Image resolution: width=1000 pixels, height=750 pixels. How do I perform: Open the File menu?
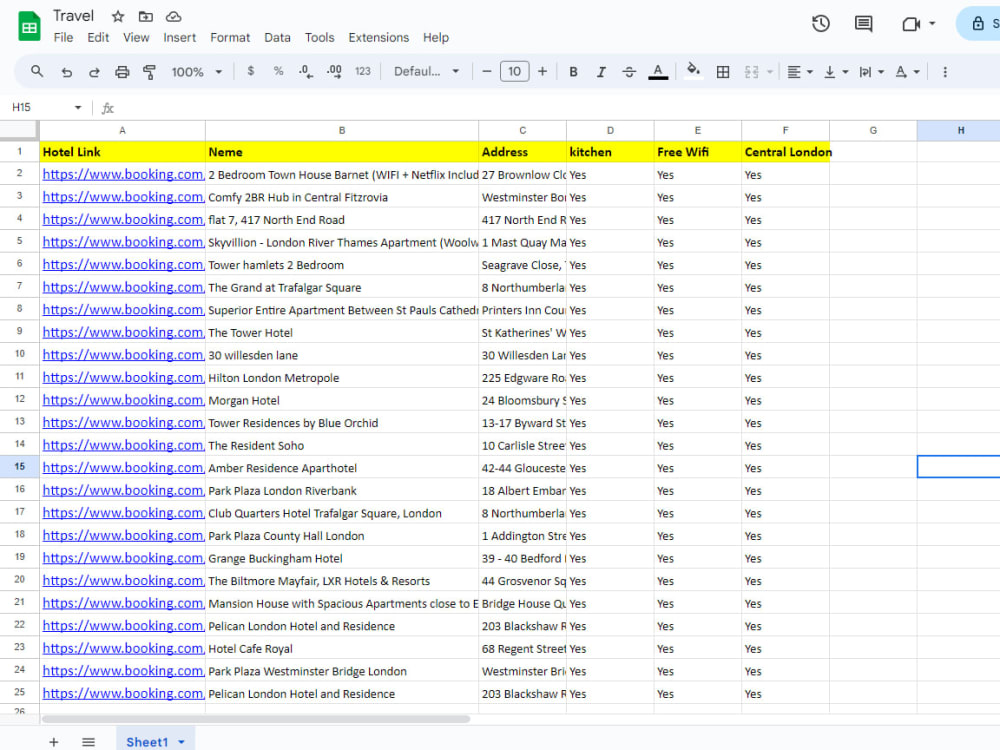point(63,38)
